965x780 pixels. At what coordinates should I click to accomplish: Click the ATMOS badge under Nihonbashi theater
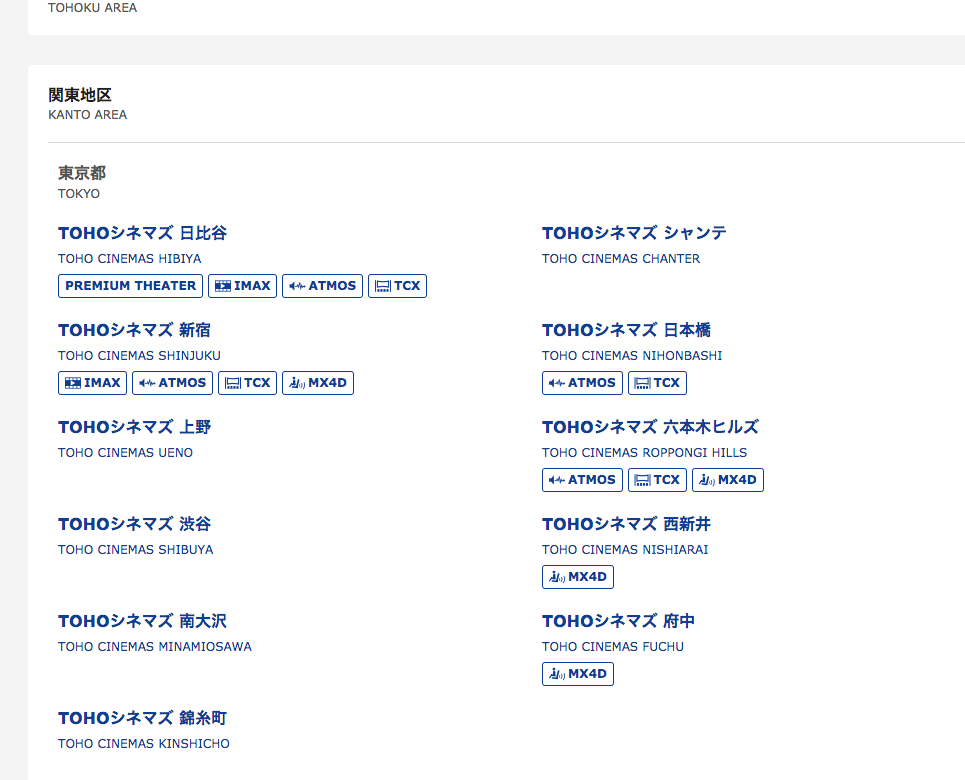point(582,383)
